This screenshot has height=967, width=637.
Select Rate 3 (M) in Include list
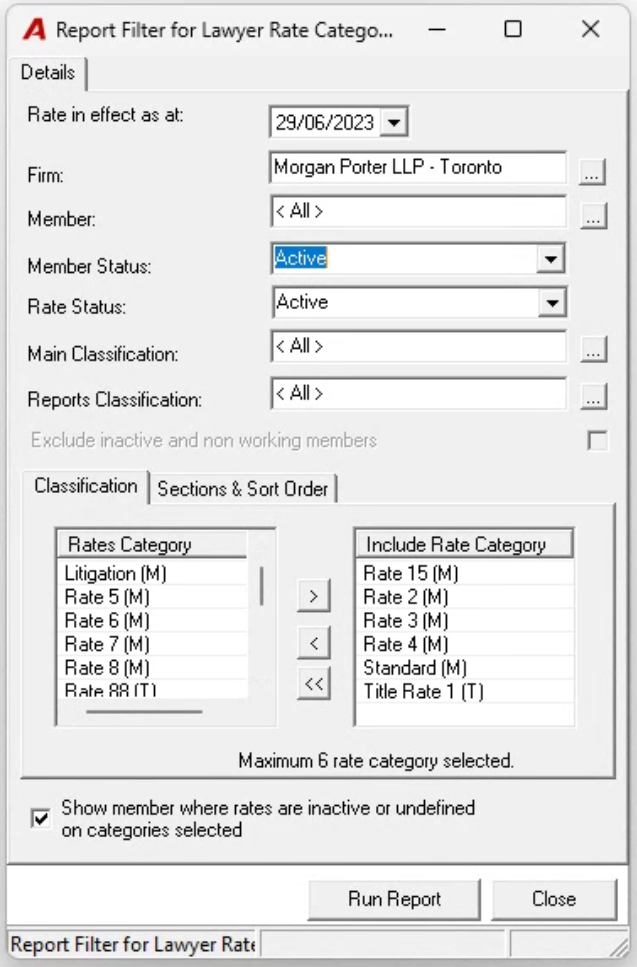pos(465,620)
